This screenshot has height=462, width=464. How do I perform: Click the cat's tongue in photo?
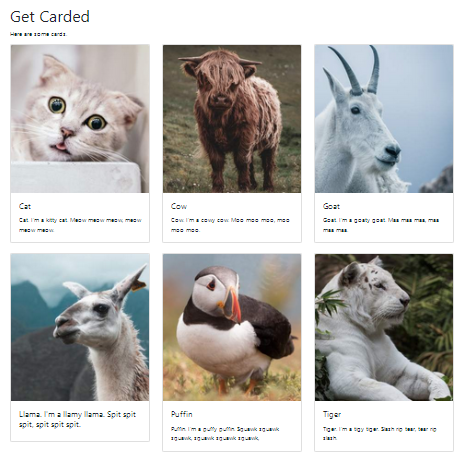tap(61, 146)
